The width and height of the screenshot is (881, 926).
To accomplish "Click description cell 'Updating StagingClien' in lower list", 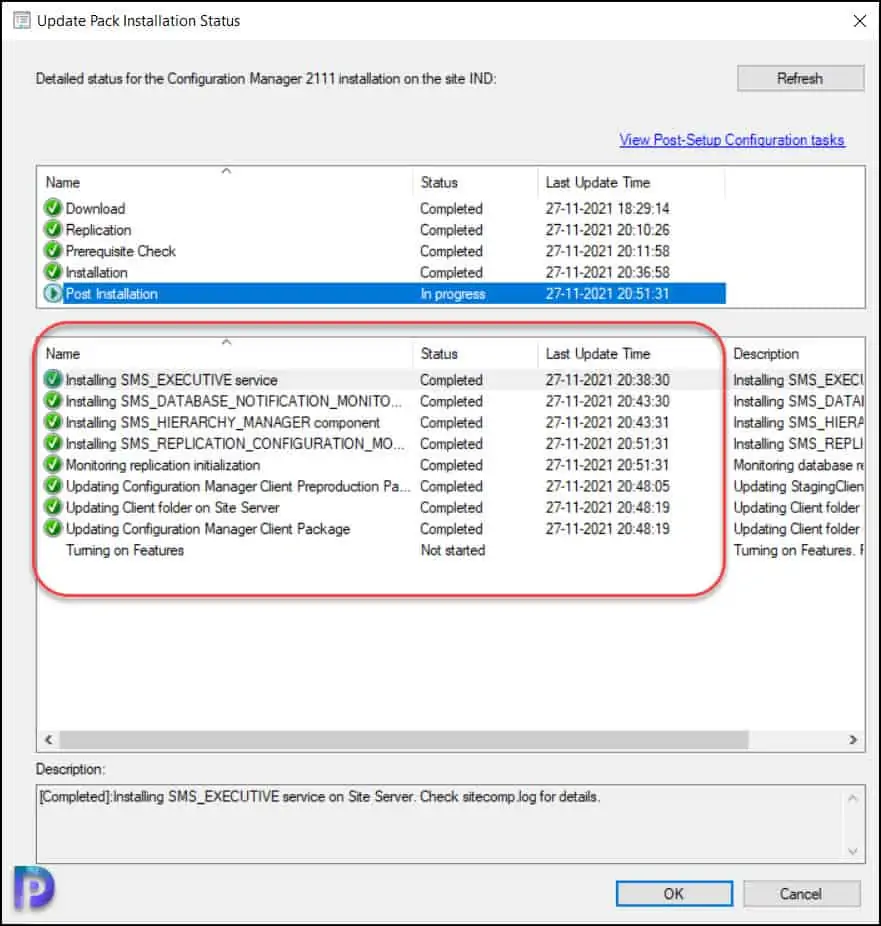I will pyautogui.click(x=798, y=486).
